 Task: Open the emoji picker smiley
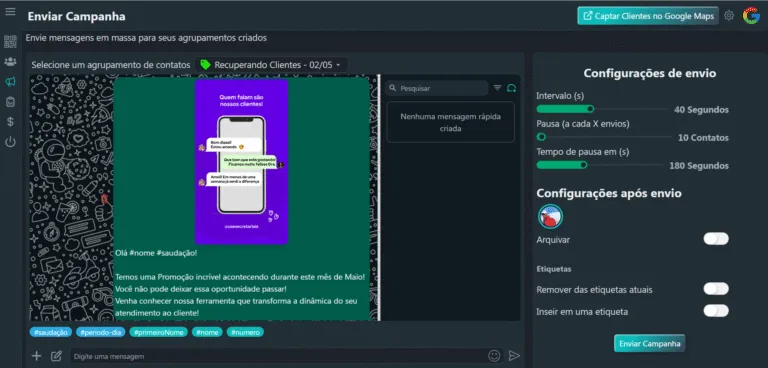click(494, 355)
